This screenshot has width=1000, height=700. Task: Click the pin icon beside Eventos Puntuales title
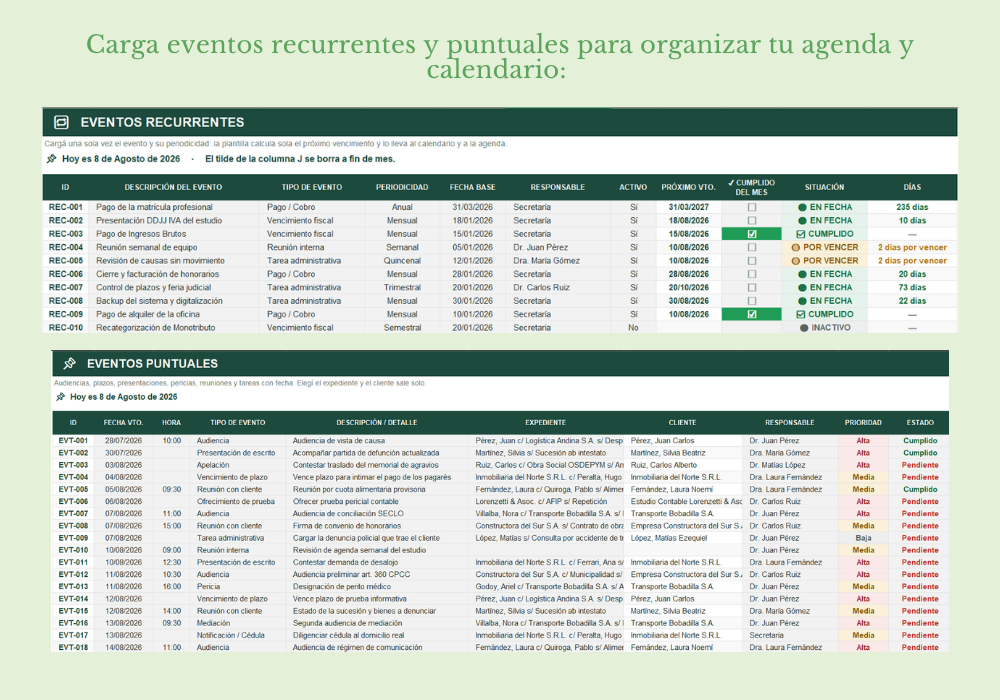point(70,363)
